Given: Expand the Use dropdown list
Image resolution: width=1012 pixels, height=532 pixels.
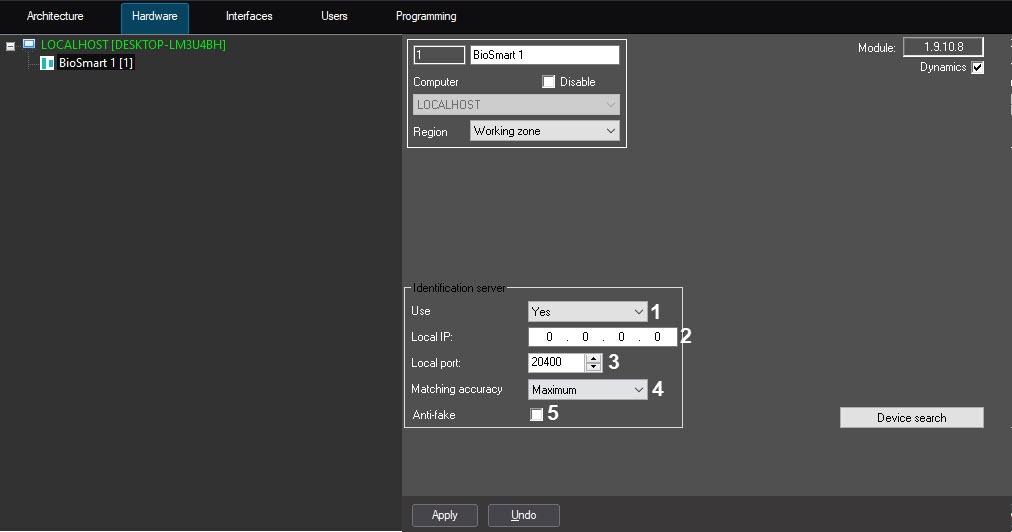Looking at the screenshot, I should pos(639,312).
